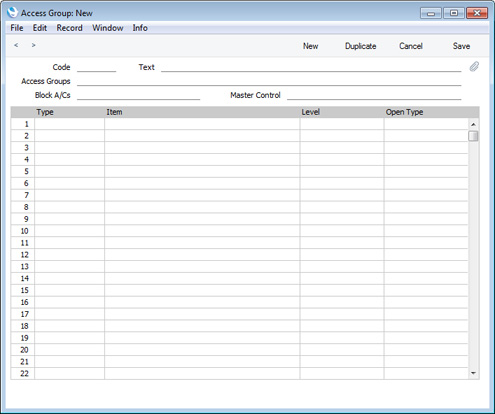Open the Window menu
This screenshot has width=495, height=414.
point(108,28)
